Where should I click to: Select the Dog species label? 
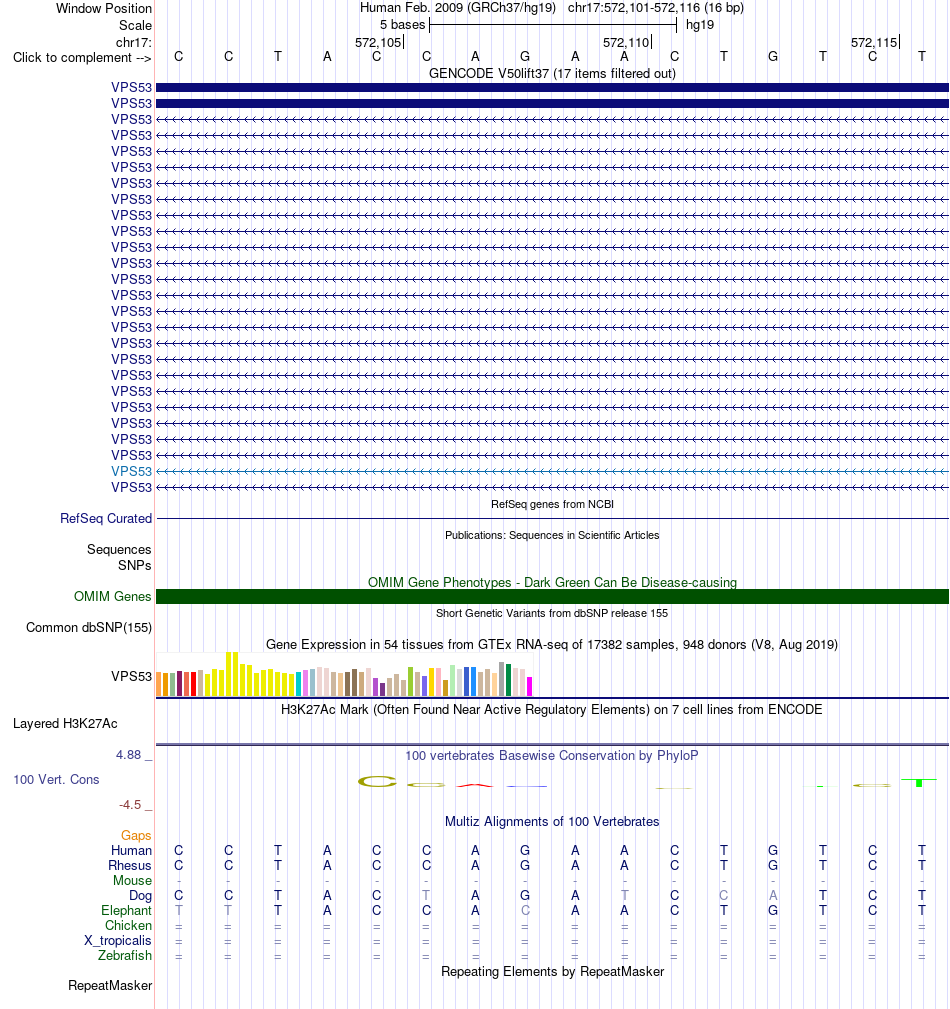coord(140,896)
